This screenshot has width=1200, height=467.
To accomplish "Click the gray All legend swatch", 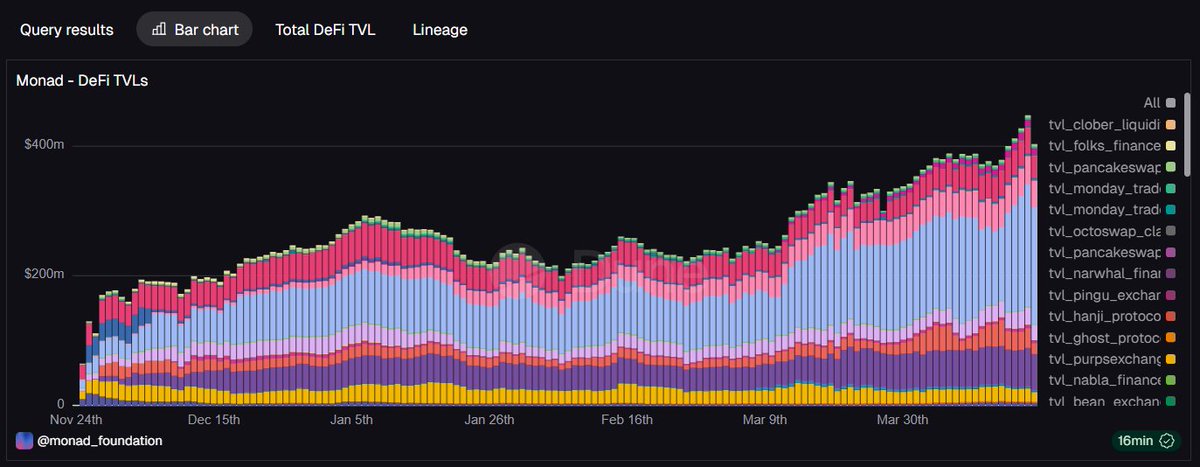I will (x=1171, y=103).
